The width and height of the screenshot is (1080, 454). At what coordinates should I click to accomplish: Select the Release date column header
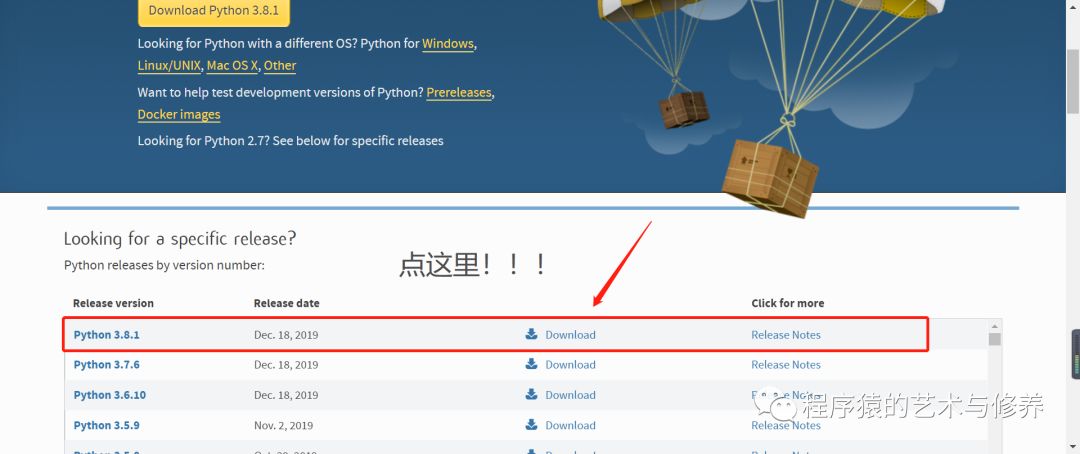tap(287, 303)
